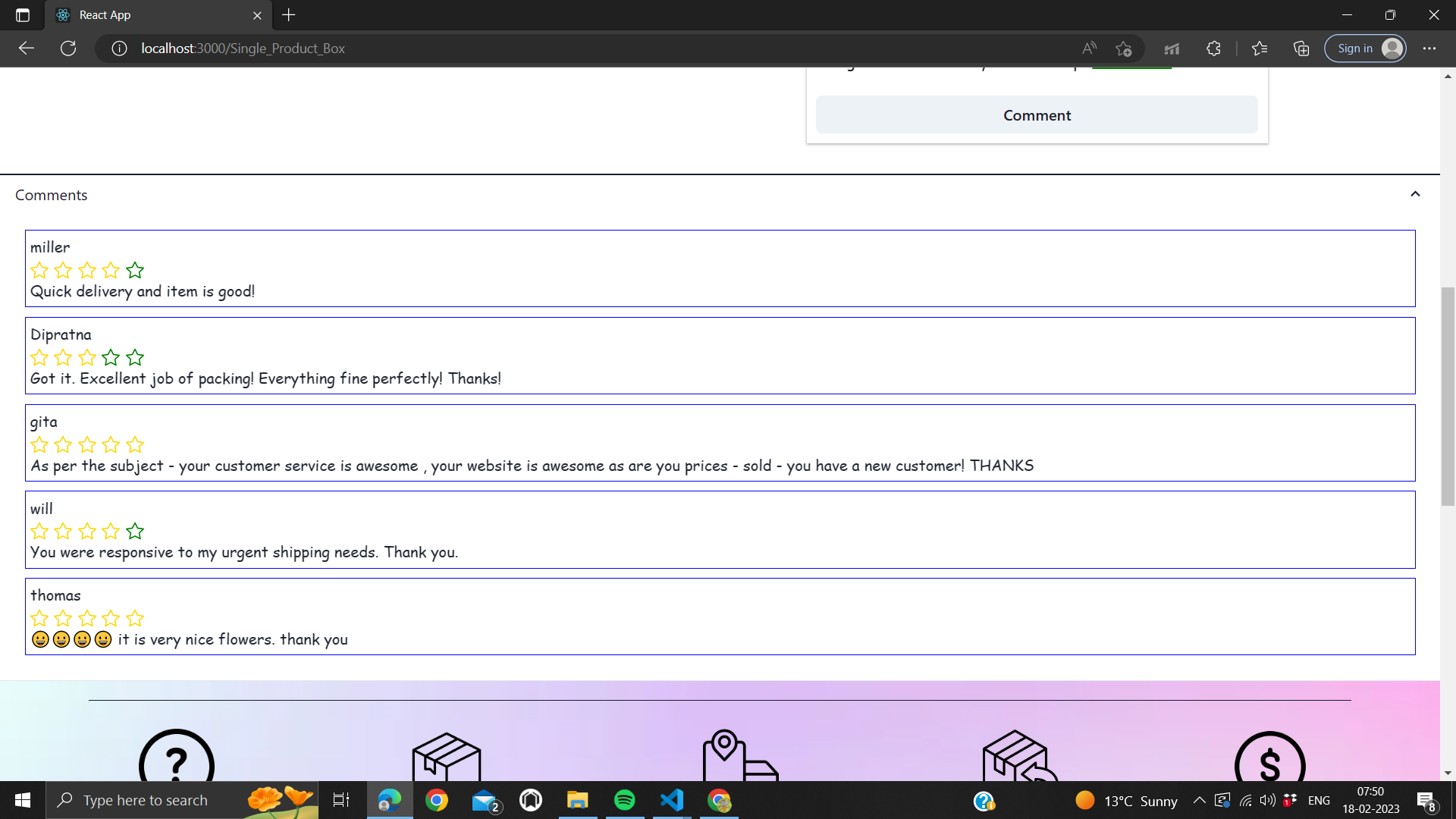
Task: Refresh the browser page
Action: click(x=68, y=49)
